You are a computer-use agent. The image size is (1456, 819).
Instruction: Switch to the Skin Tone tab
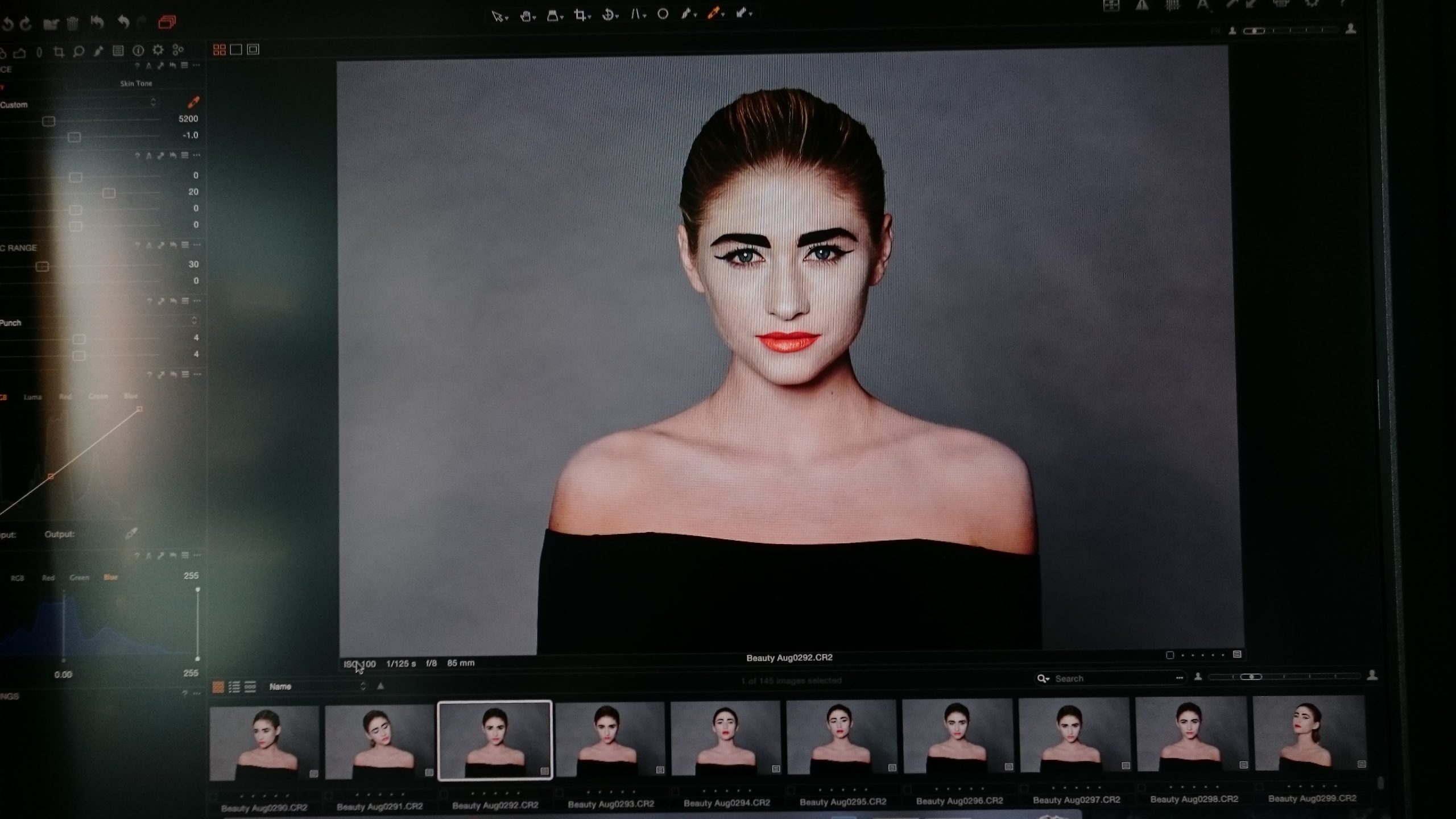136,84
